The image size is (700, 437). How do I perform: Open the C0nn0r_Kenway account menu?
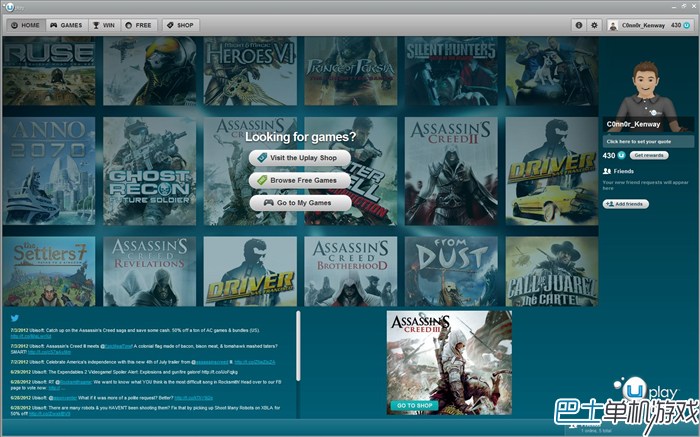click(x=650, y=25)
